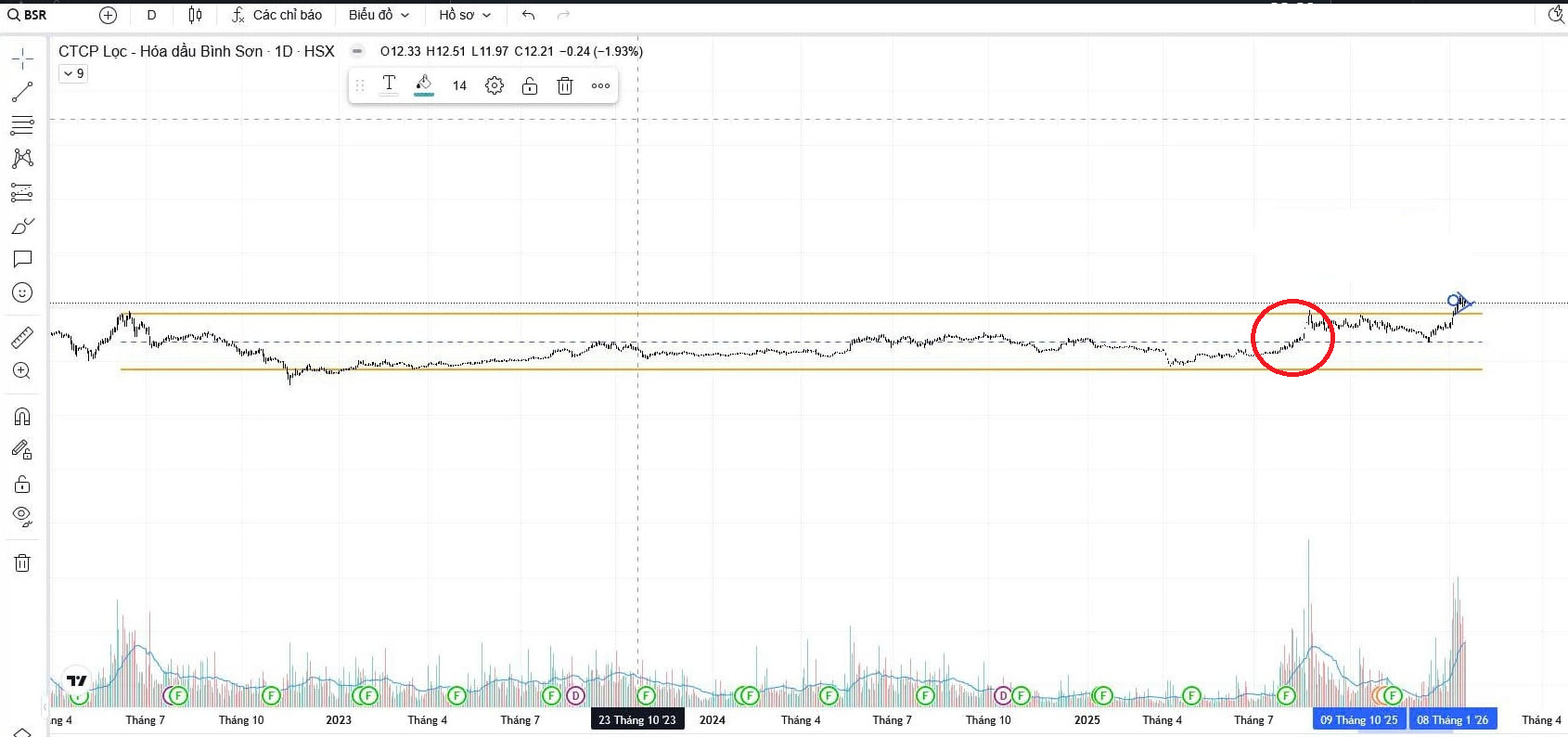Open the background fill color picker
The width and height of the screenshot is (1568, 737).
tap(424, 85)
